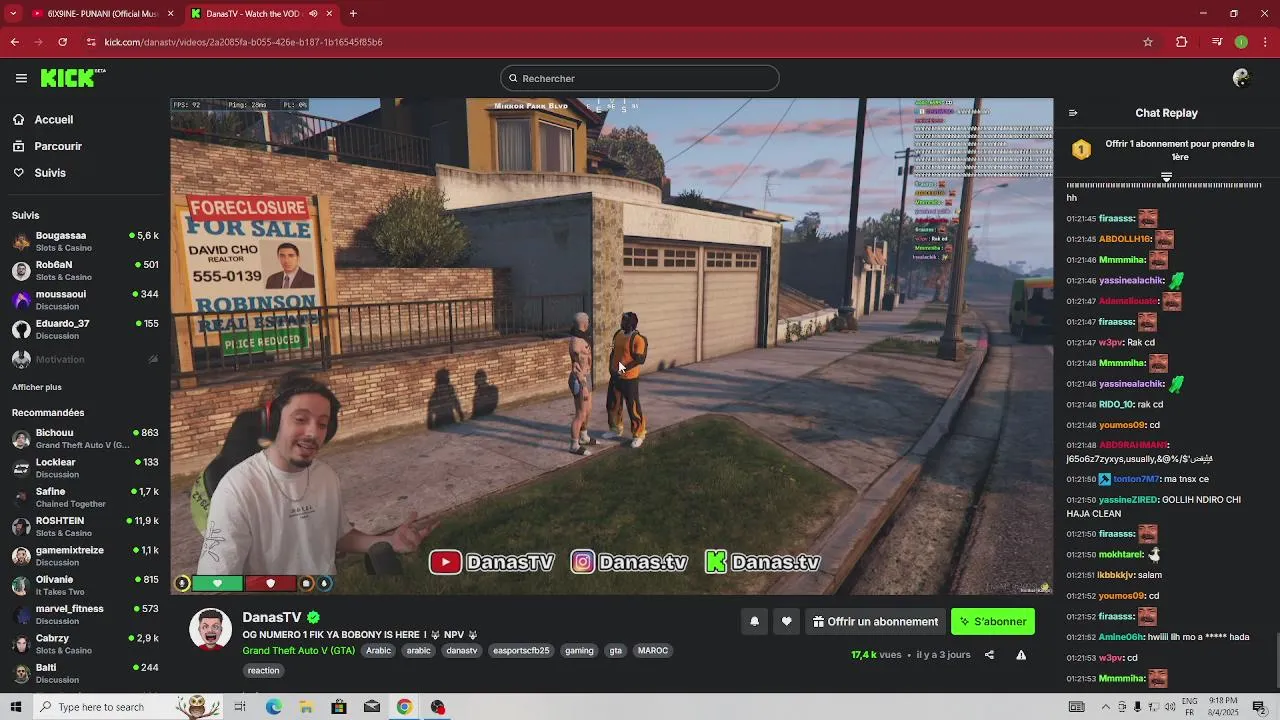The height and width of the screenshot is (720, 1280).
Task: Close the 6IX9INE PUNANI tab
Action: coord(170,14)
